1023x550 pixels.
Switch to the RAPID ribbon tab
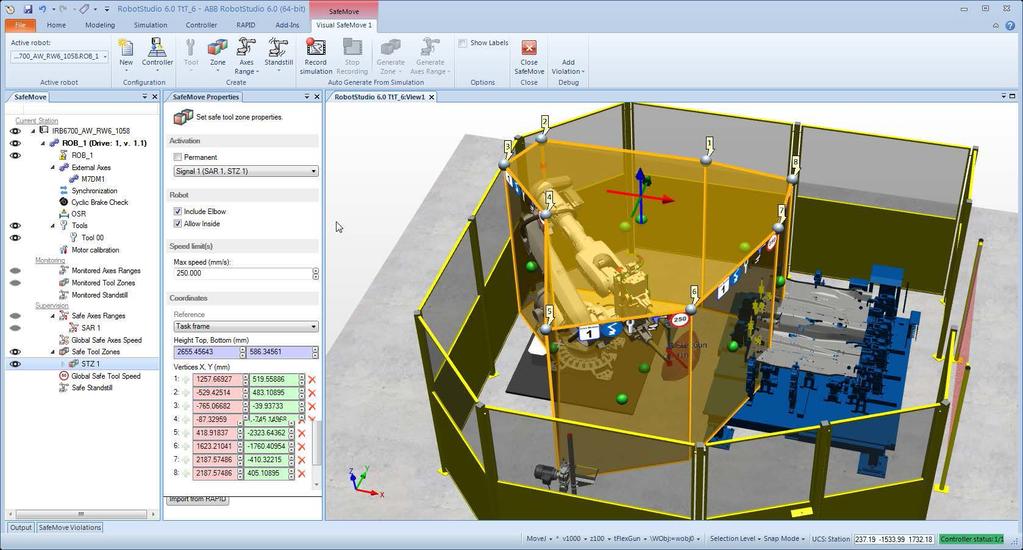coord(245,25)
